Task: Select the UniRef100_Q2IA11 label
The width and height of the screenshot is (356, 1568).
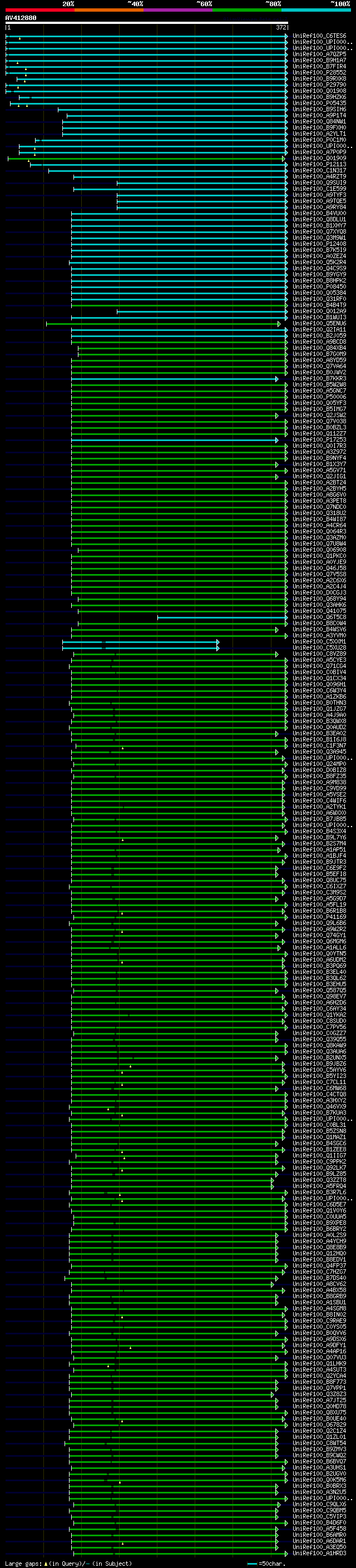Action: pyautogui.click(x=319, y=329)
